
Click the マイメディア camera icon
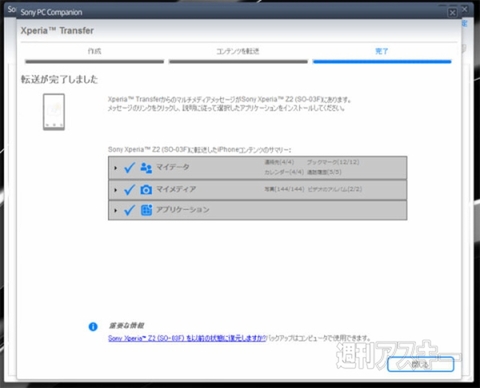[146, 190]
